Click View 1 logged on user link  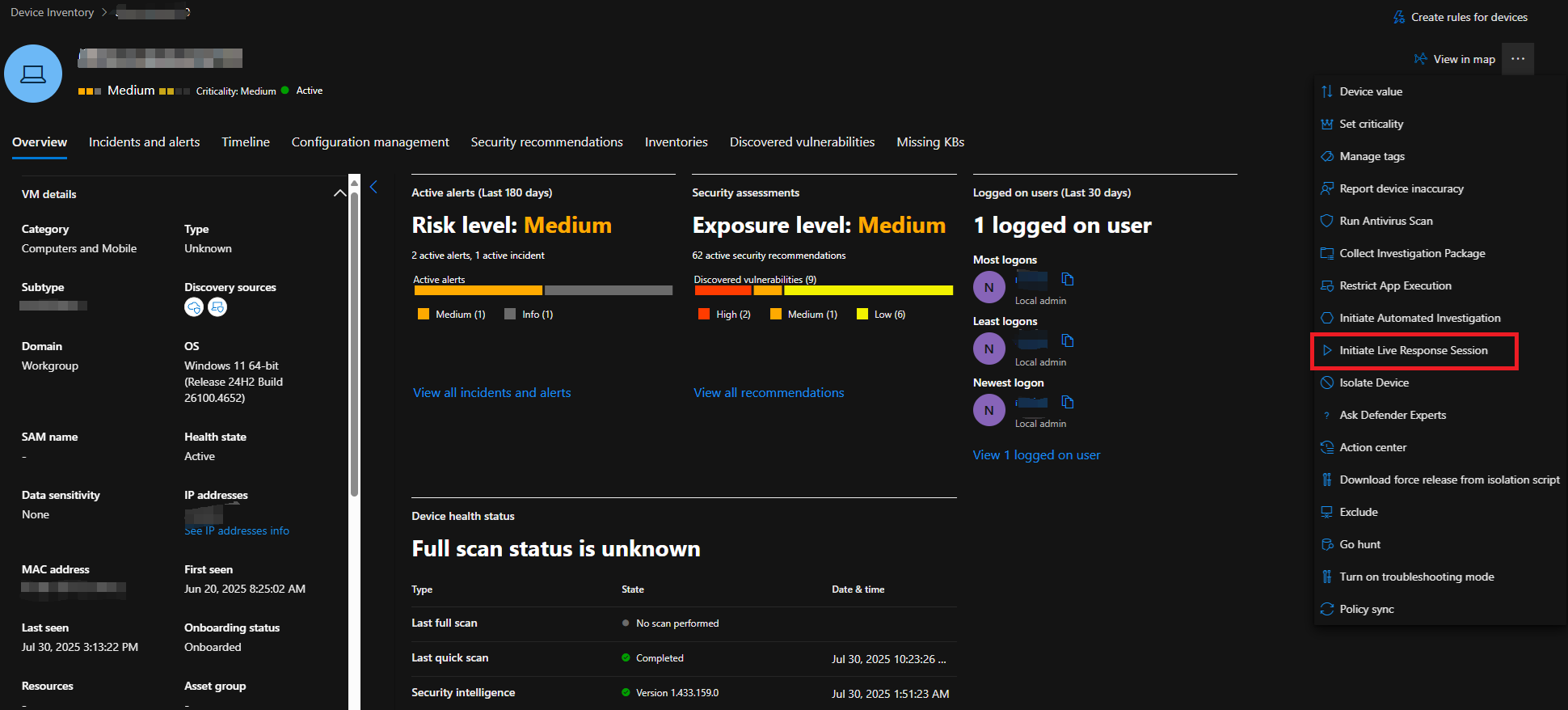click(x=1036, y=455)
